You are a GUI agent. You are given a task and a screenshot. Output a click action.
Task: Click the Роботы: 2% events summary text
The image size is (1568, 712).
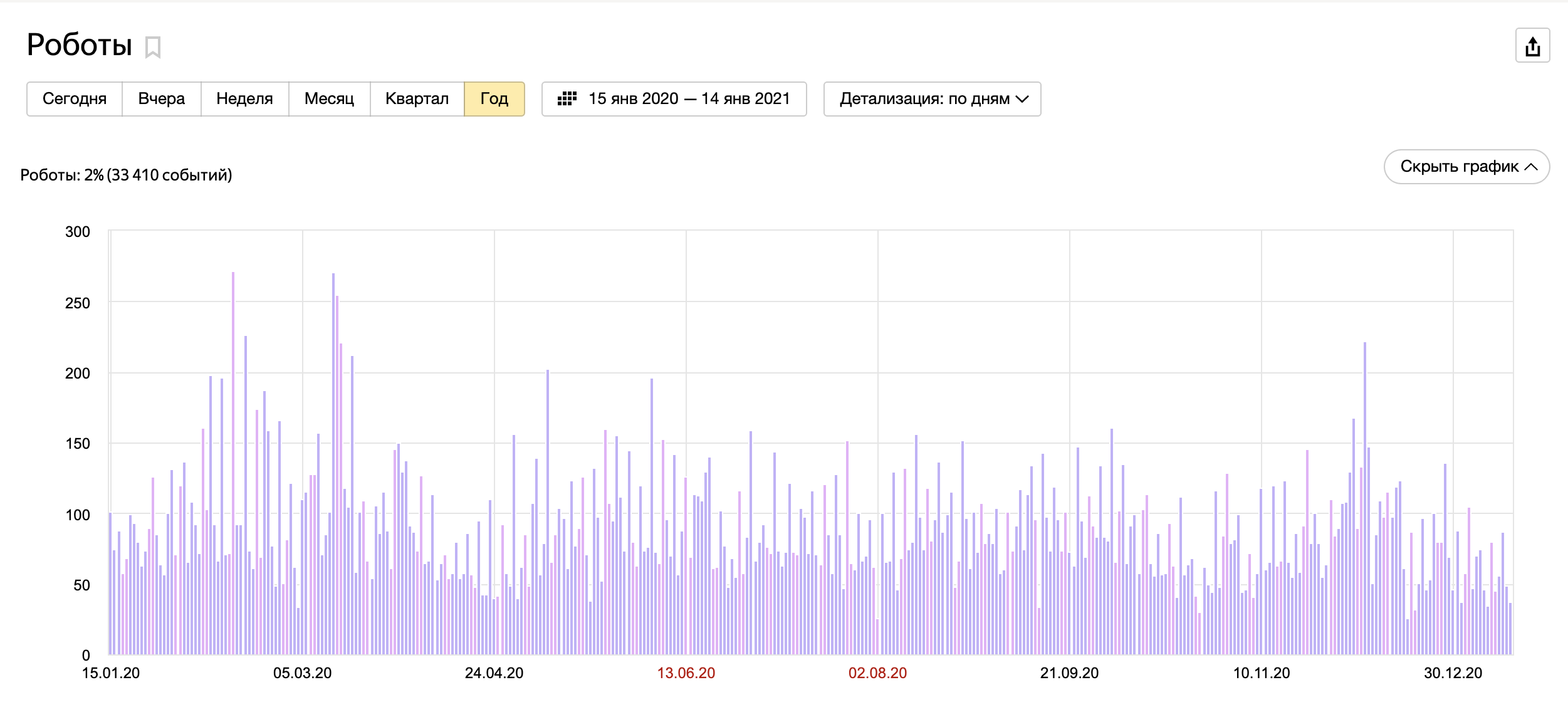pyautogui.click(x=126, y=175)
